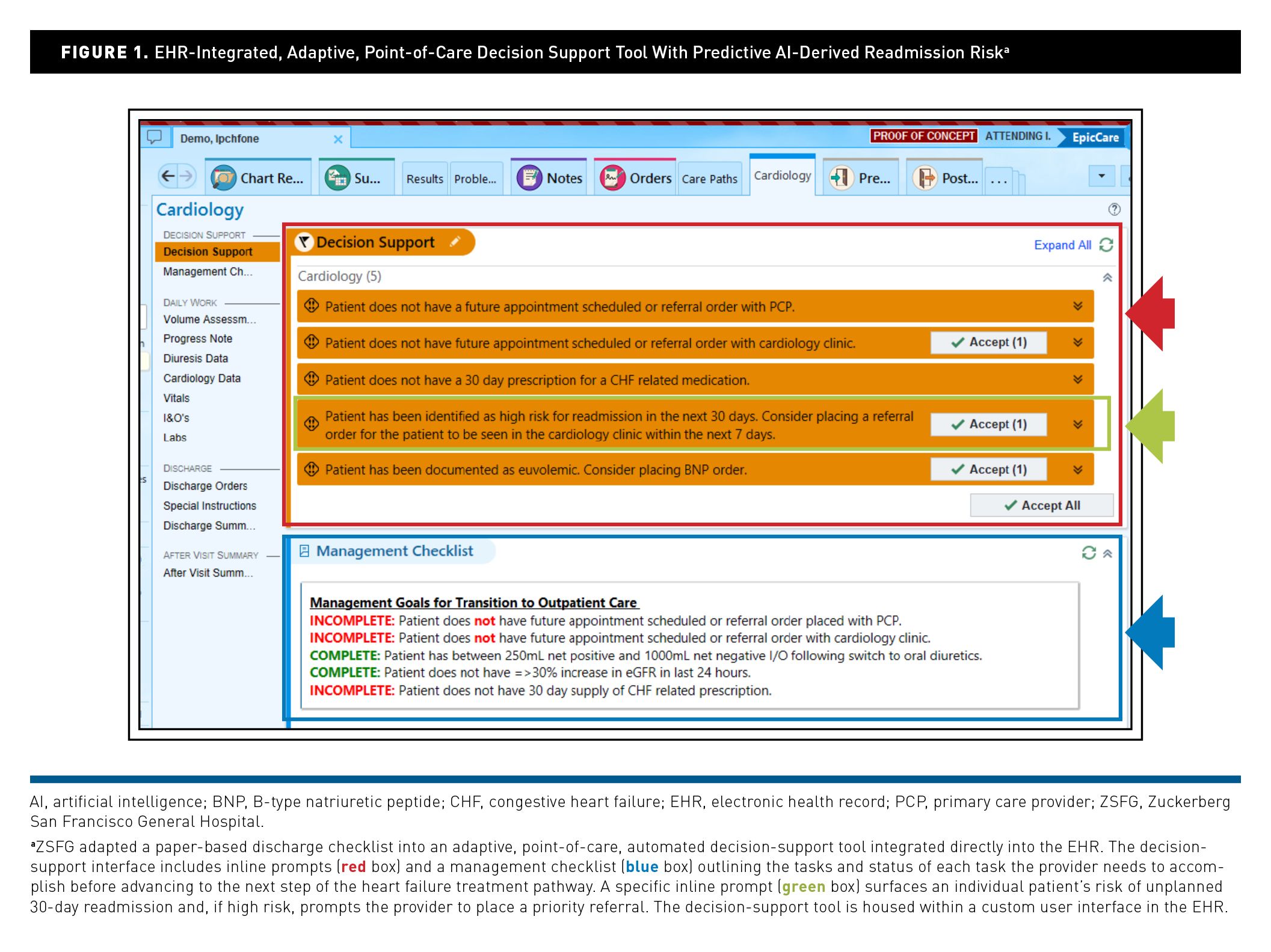Click the Notes notepad icon
Image resolution: width=1271 pixels, height=952 pixels.
[x=529, y=178]
